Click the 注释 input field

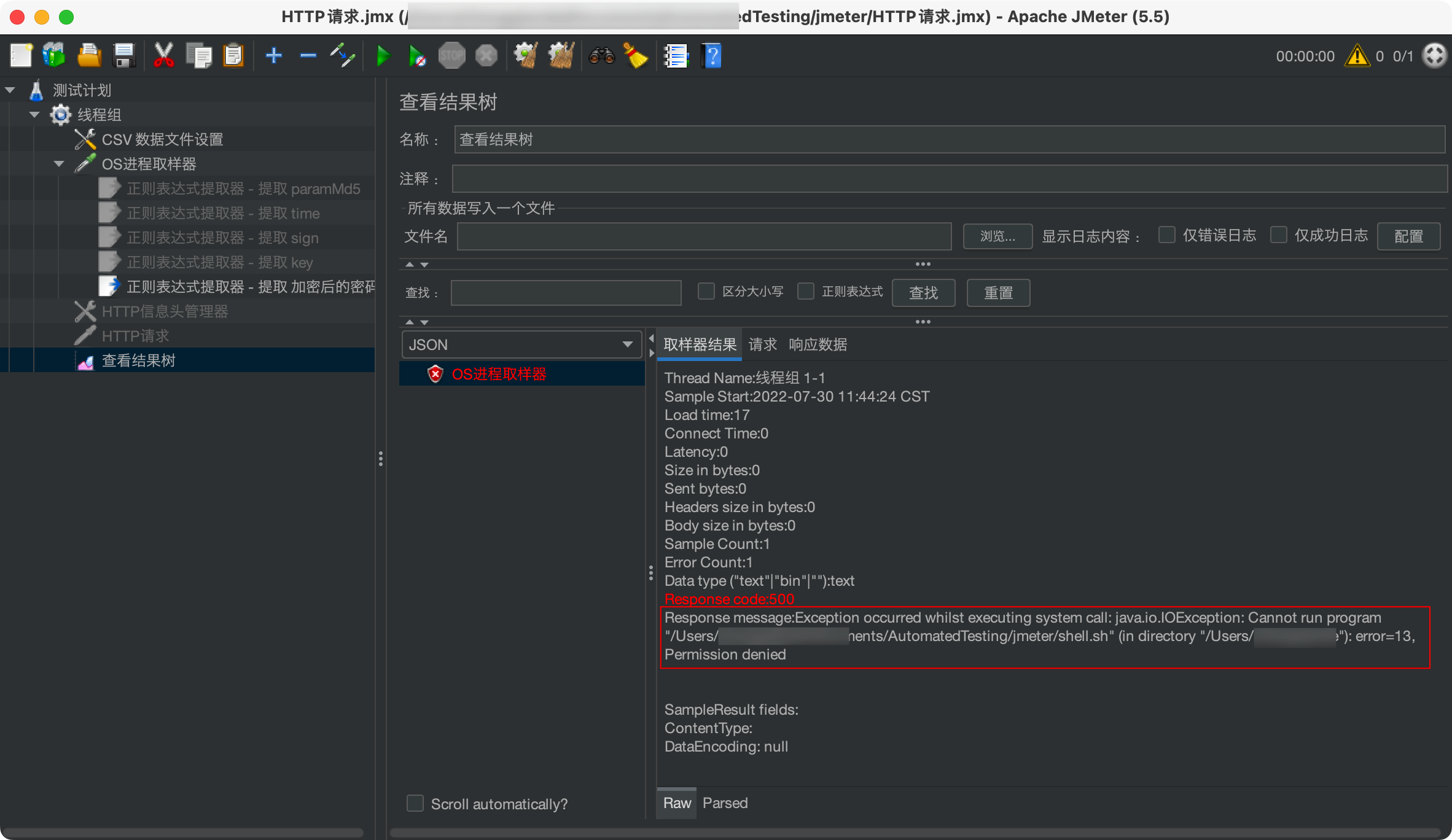pos(950,179)
